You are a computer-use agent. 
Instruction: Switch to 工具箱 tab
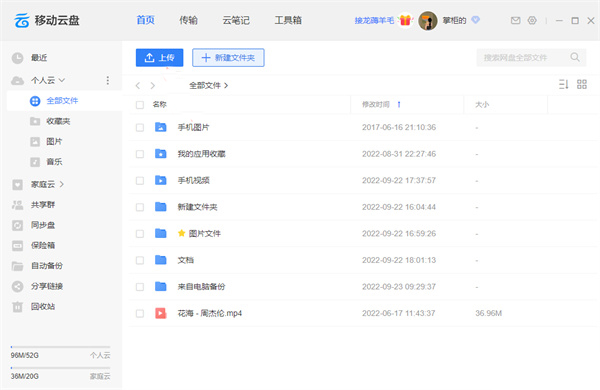pyautogui.click(x=288, y=20)
